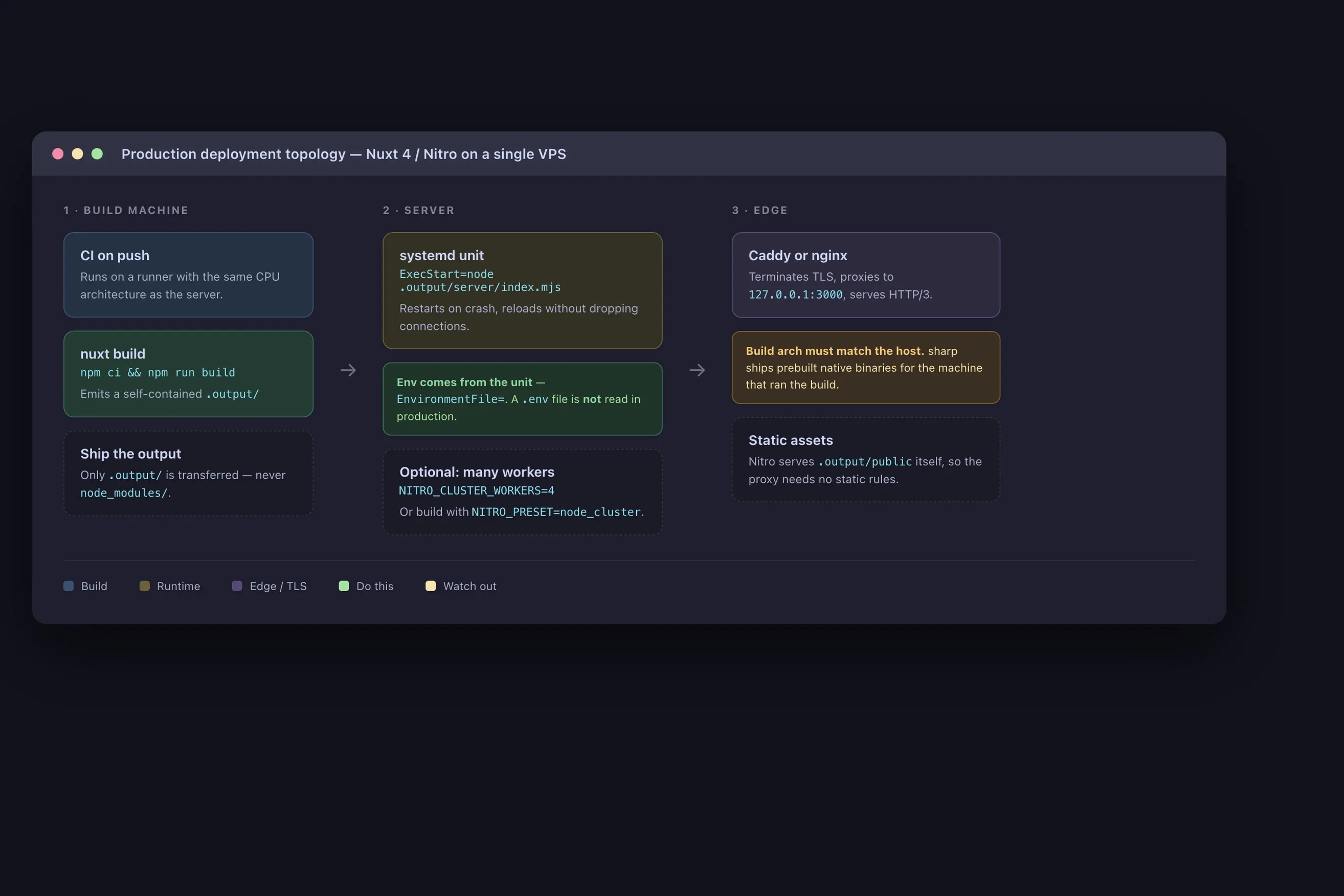Click the '2 · SERVER' column label
1344x896 pixels.
click(x=419, y=210)
